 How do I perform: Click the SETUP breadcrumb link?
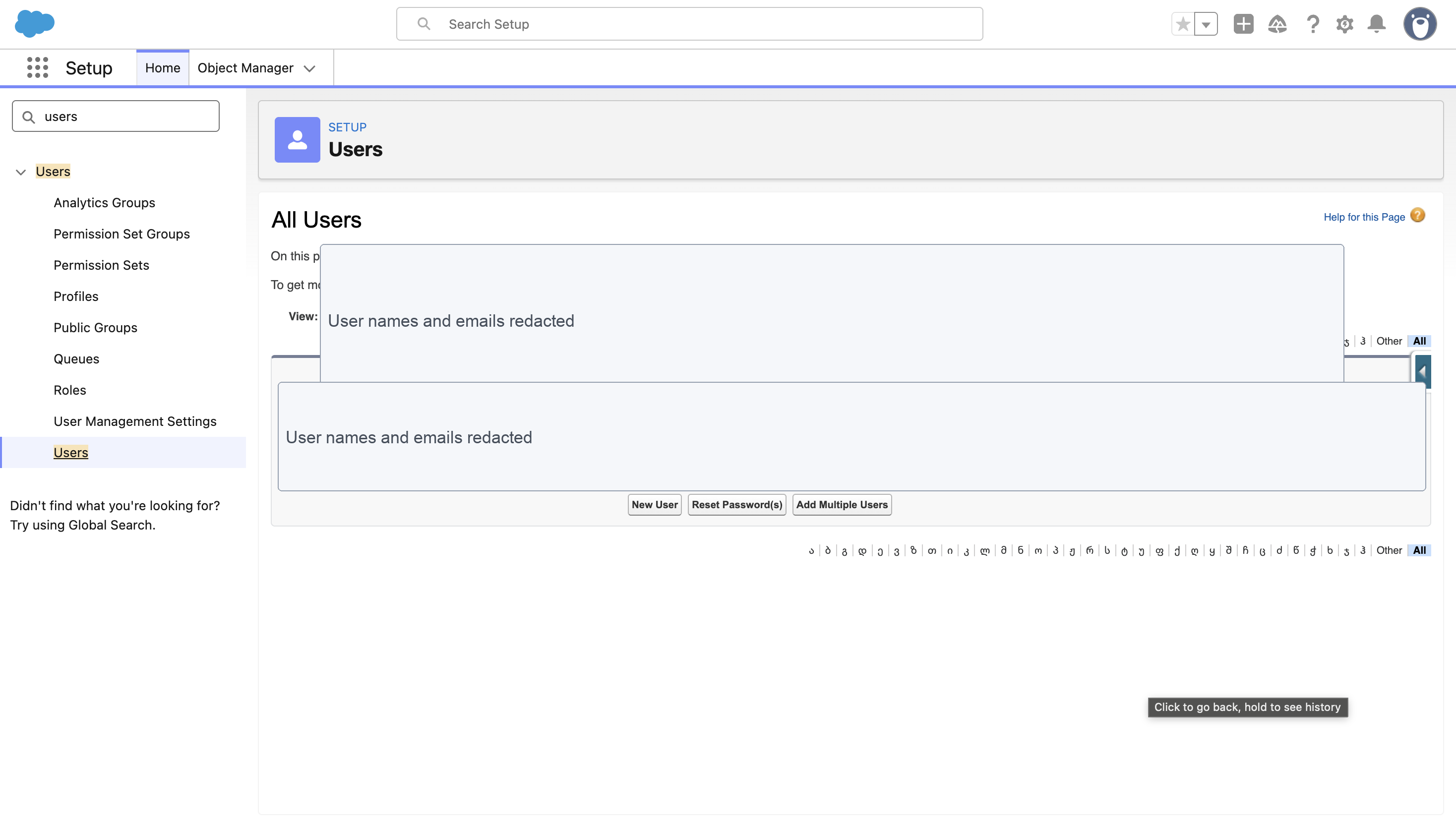click(347, 127)
